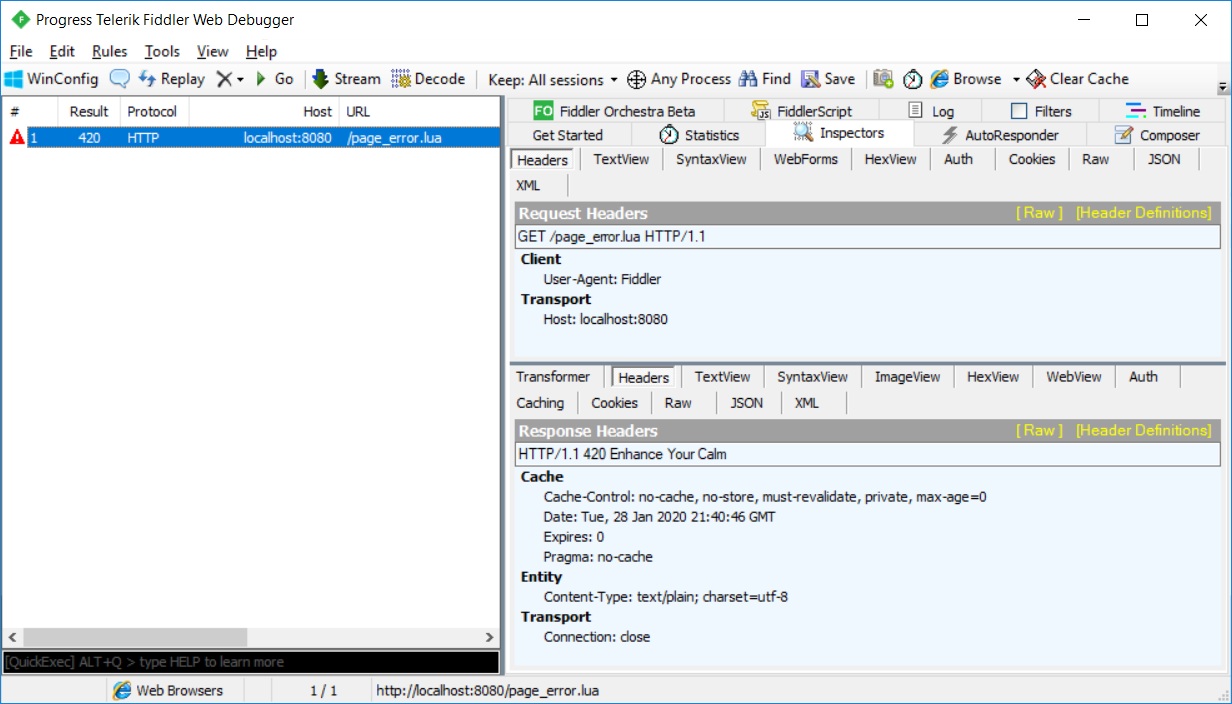Click the Web Browsers filter in status bar
This screenshot has height=704, width=1232.
click(x=175, y=690)
